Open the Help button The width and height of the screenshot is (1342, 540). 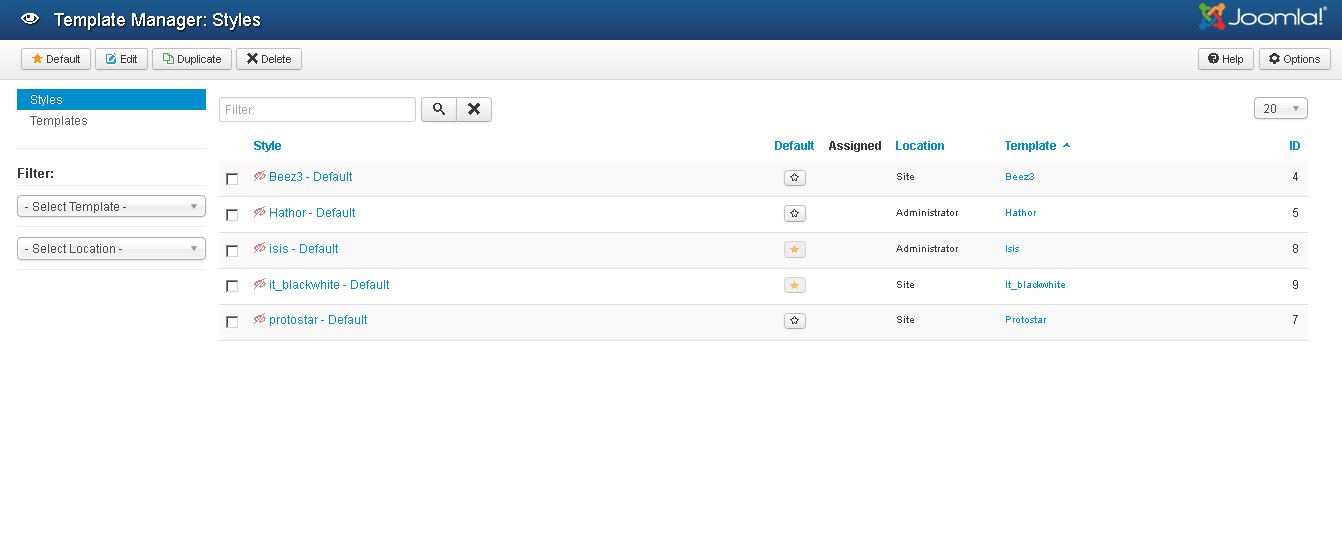tap(1226, 59)
